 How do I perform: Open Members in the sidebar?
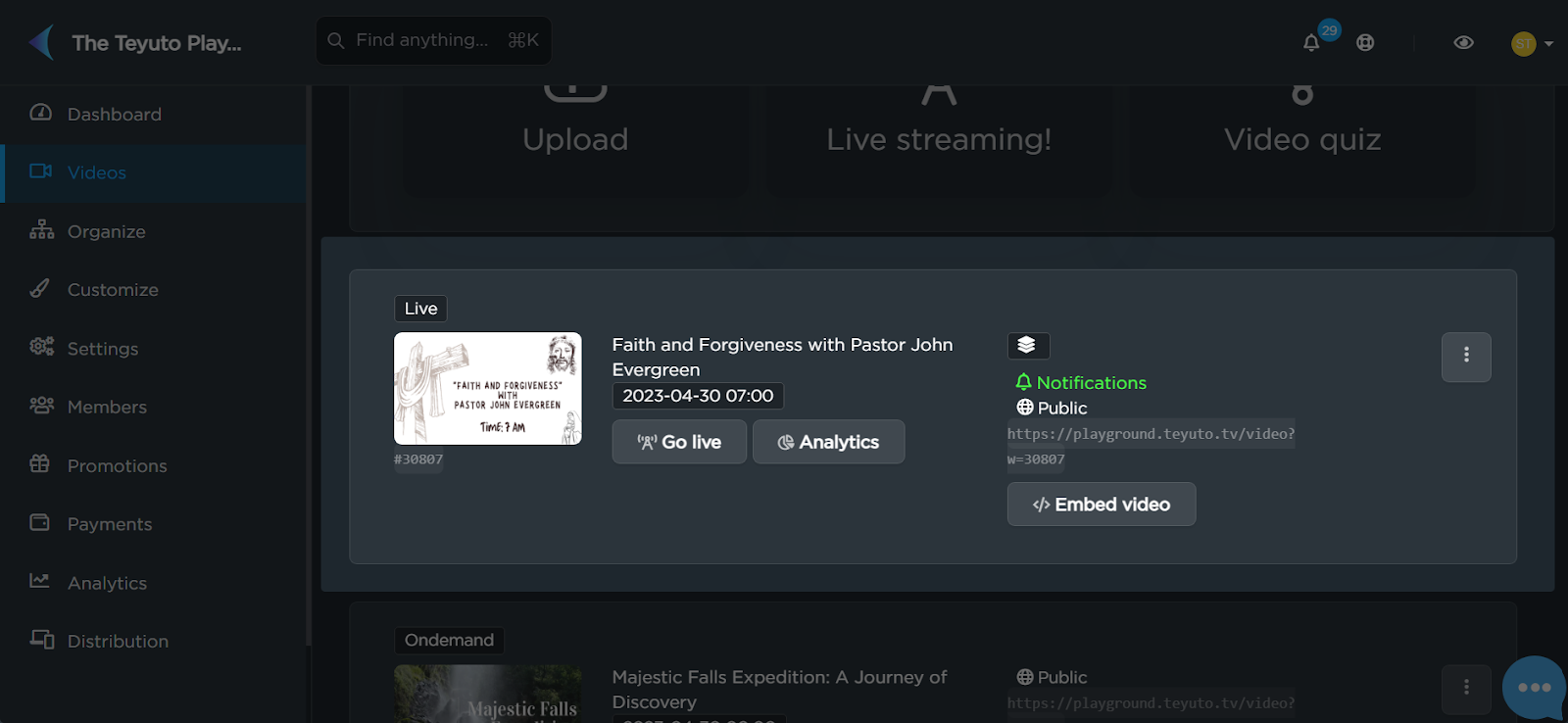[154, 407]
